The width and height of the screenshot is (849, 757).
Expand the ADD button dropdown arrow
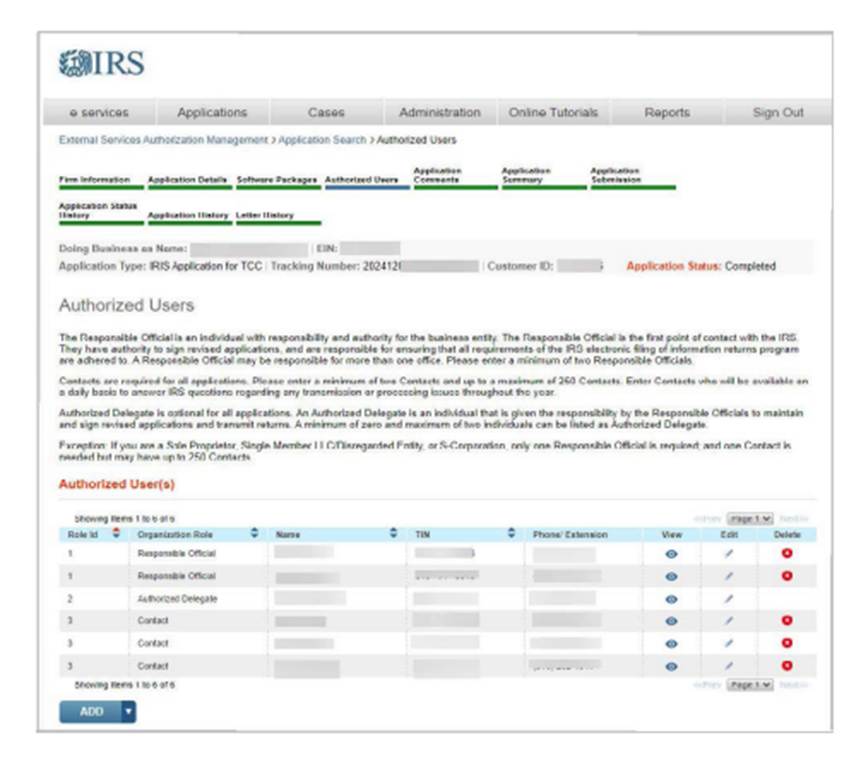pyautogui.click(x=129, y=712)
